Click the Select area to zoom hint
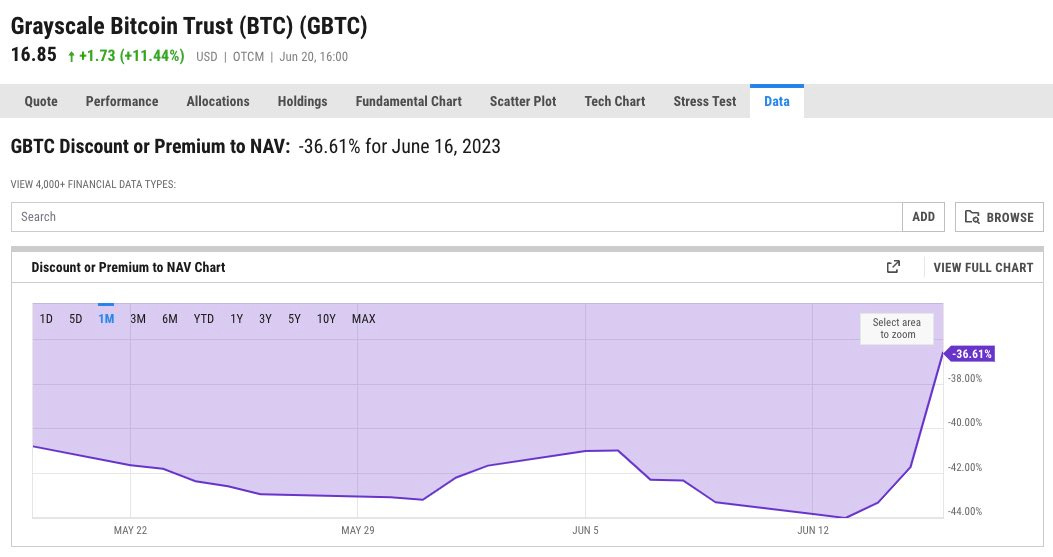 point(897,329)
